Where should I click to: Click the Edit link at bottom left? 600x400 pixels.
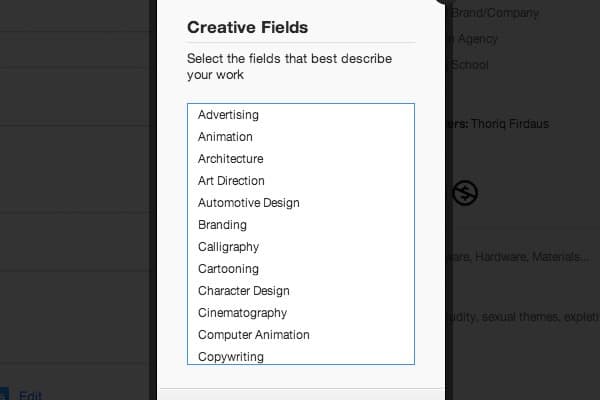[x=30, y=395]
